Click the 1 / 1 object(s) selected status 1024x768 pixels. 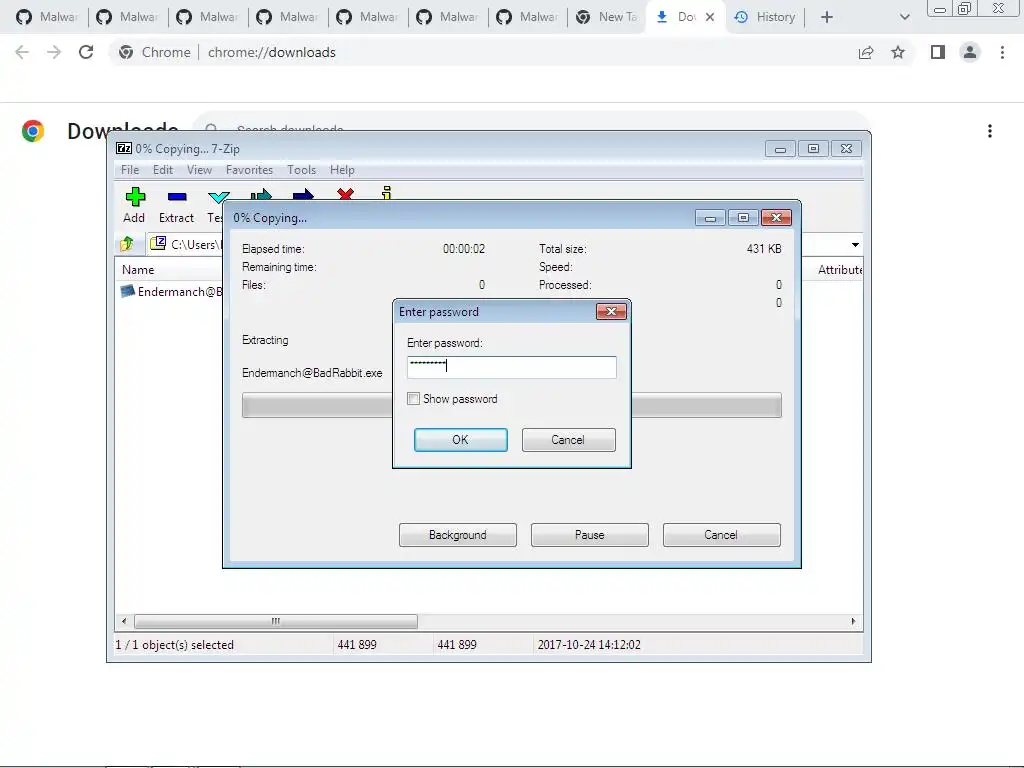pyautogui.click(x=174, y=645)
